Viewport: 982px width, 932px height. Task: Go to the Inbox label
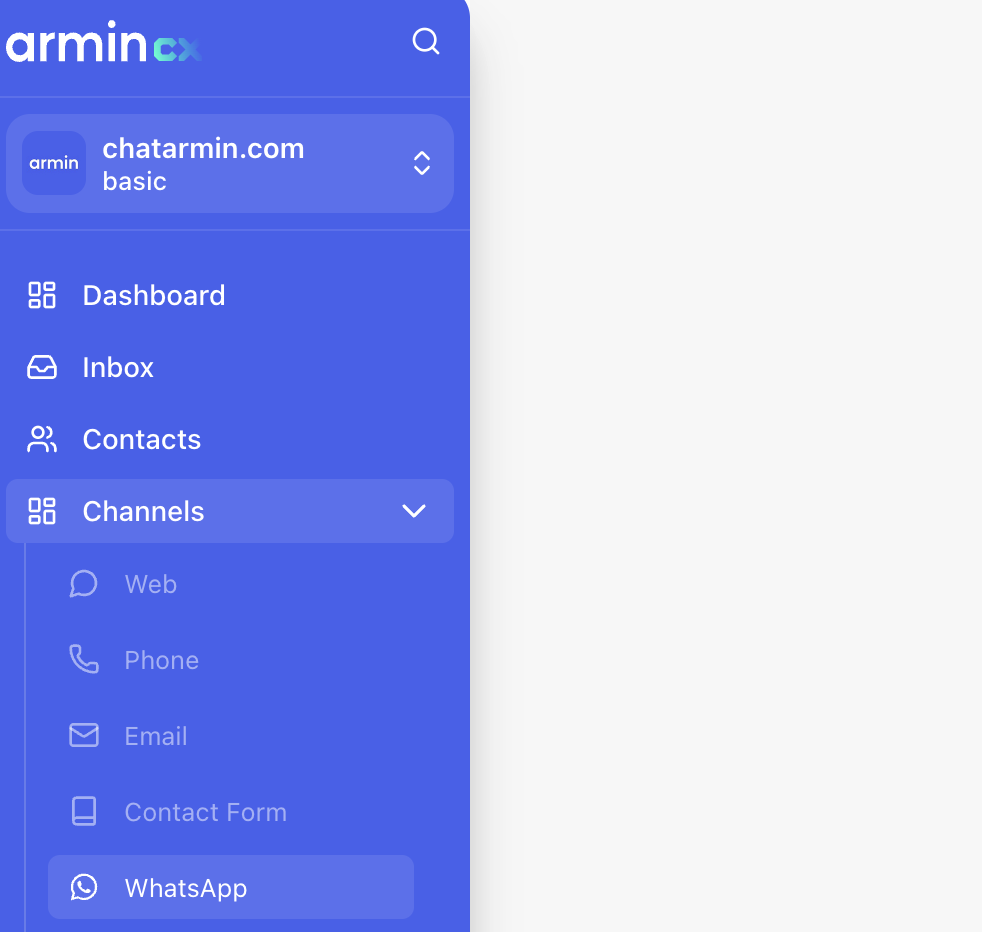tap(118, 367)
